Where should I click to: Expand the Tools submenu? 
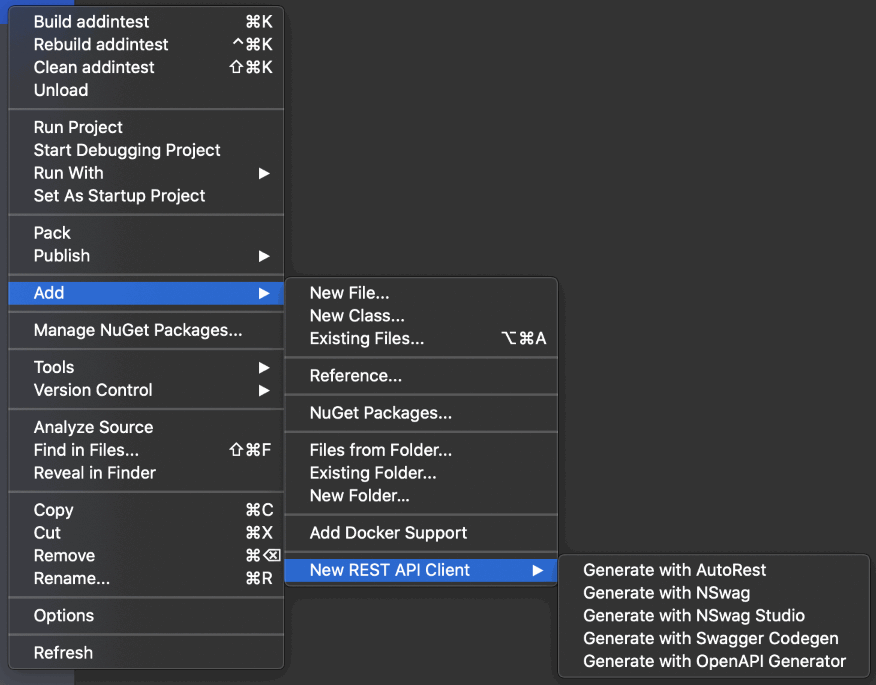click(146, 368)
